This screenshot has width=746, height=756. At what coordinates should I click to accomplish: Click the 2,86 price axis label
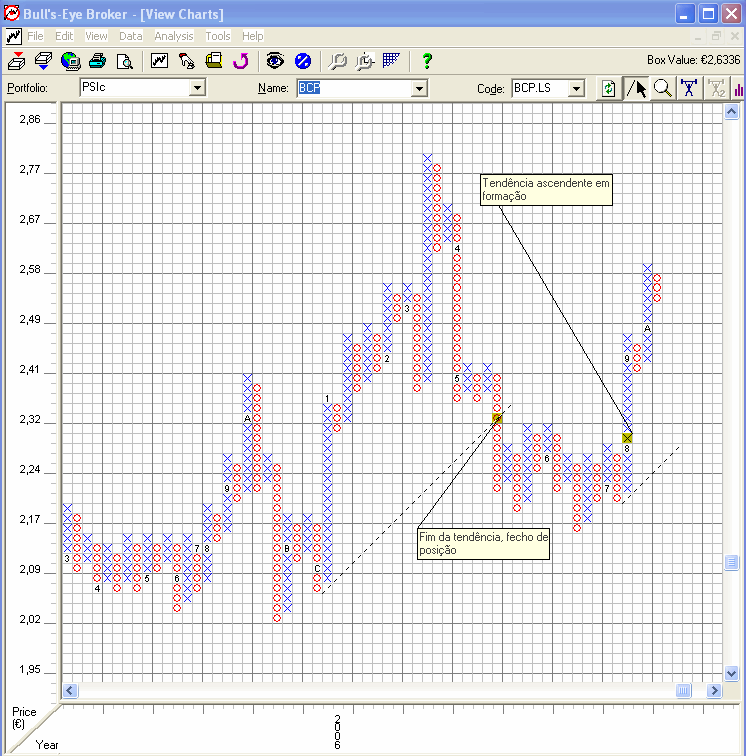click(30, 120)
